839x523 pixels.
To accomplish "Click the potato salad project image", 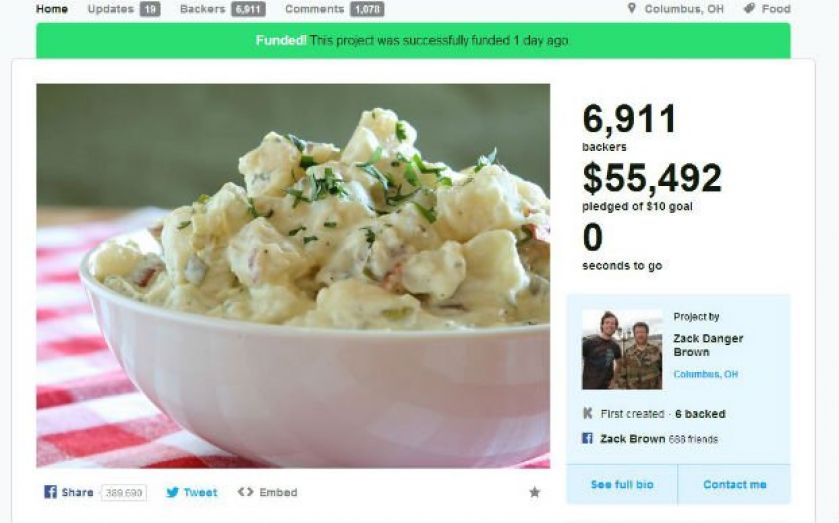I will click(293, 276).
